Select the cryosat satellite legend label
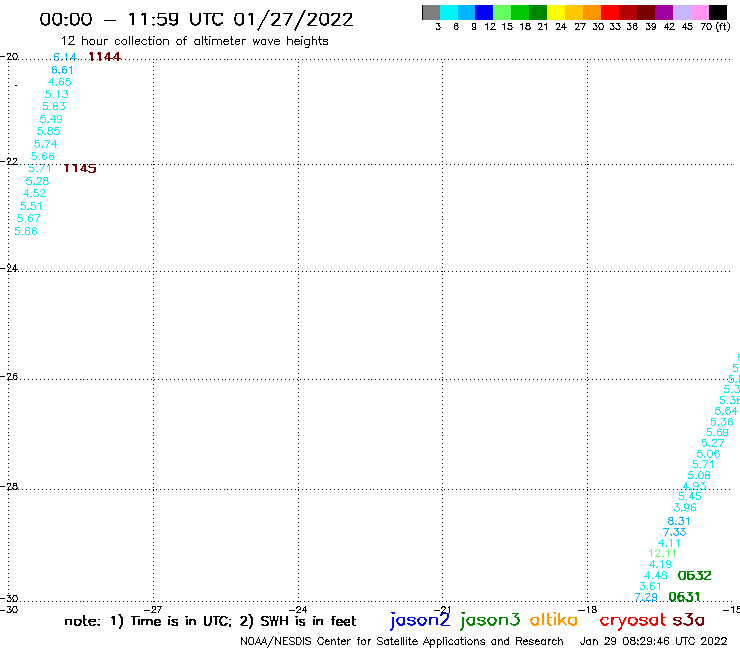 click(632, 620)
